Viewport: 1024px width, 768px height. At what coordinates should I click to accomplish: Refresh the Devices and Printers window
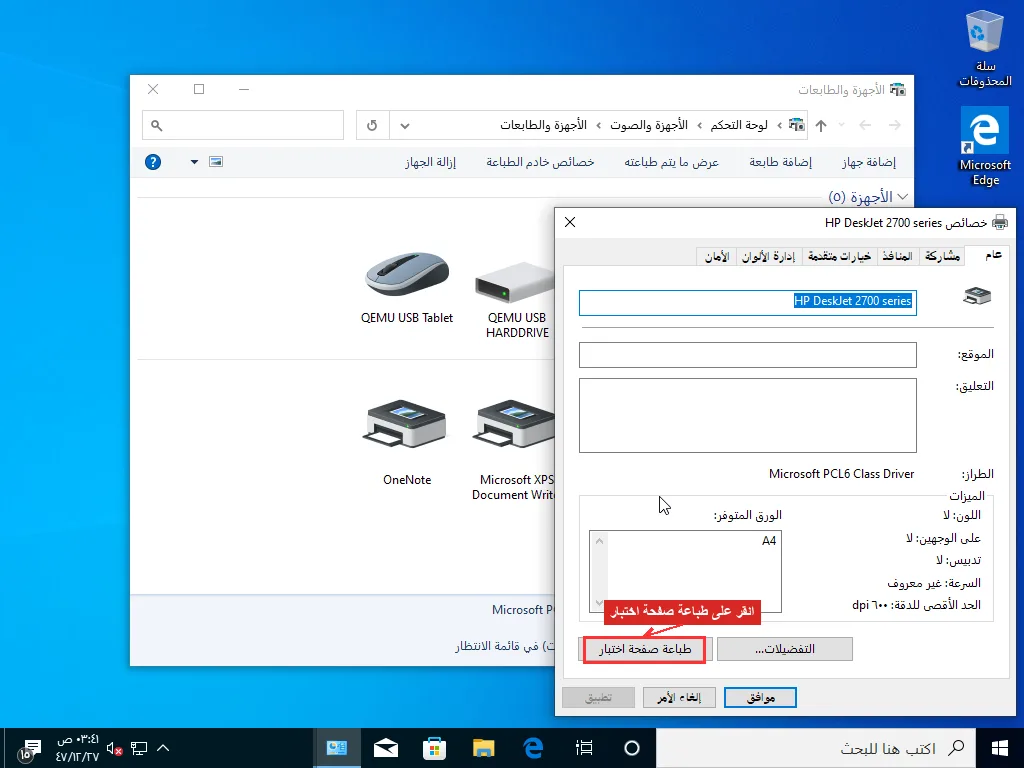[372, 125]
